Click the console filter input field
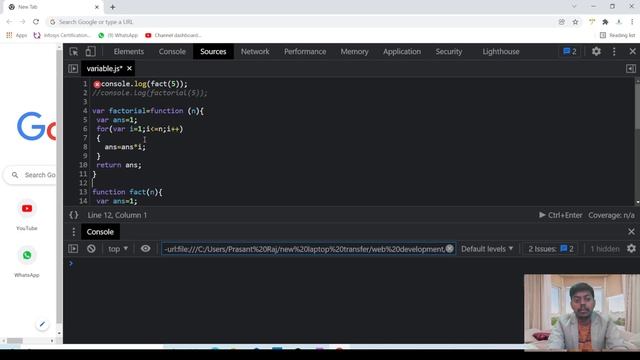This screenshot has width=640, height=360. [x=303, y=249]
